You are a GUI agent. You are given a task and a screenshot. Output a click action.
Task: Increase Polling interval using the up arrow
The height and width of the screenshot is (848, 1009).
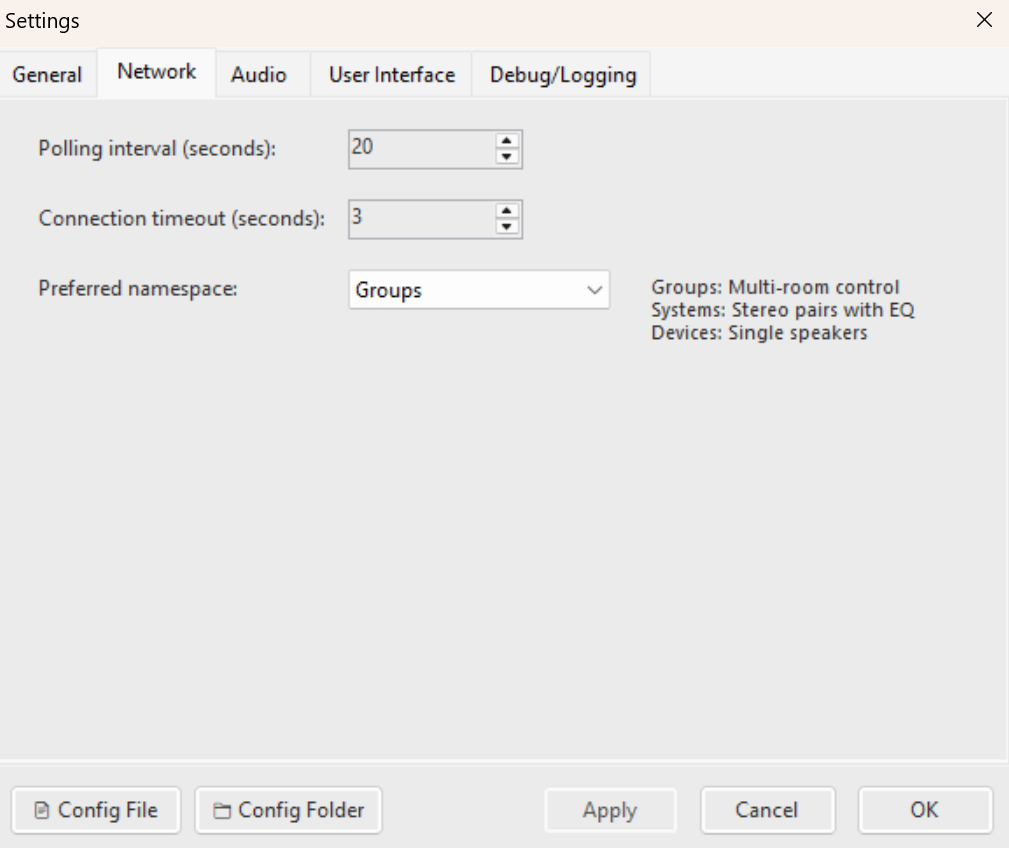(x=508, y=142)
